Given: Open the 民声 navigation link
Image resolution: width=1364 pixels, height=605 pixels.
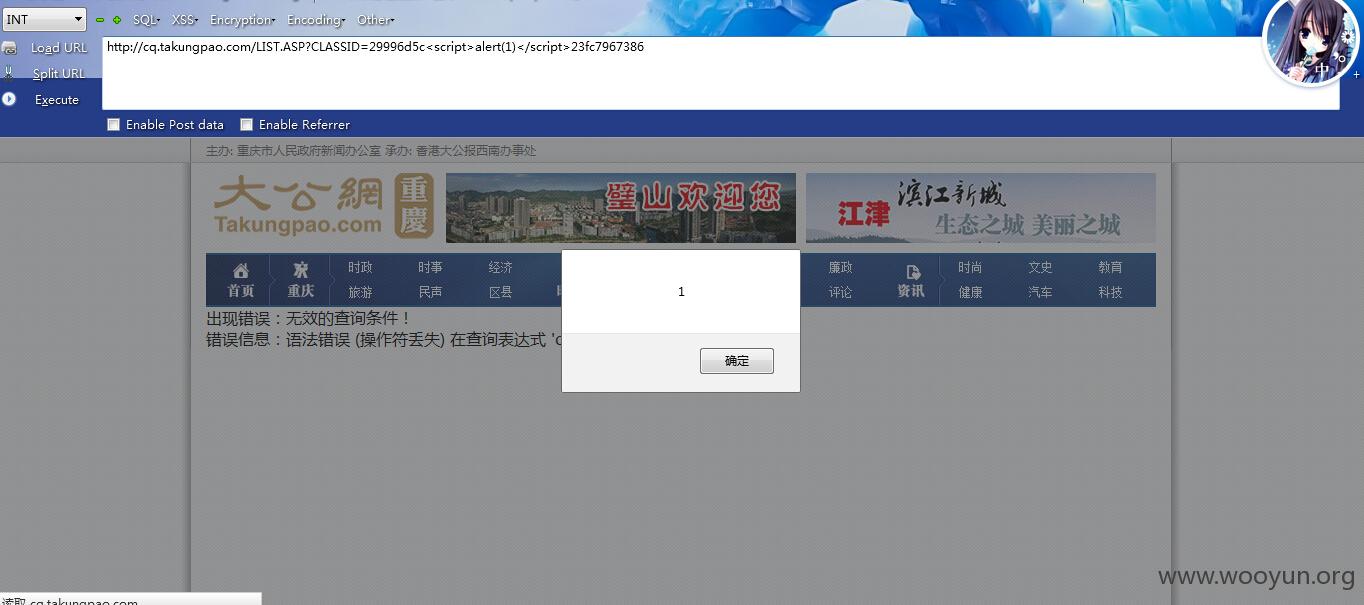Looking at the screenshot, I should pyautogui.click(x=430, y=293).
